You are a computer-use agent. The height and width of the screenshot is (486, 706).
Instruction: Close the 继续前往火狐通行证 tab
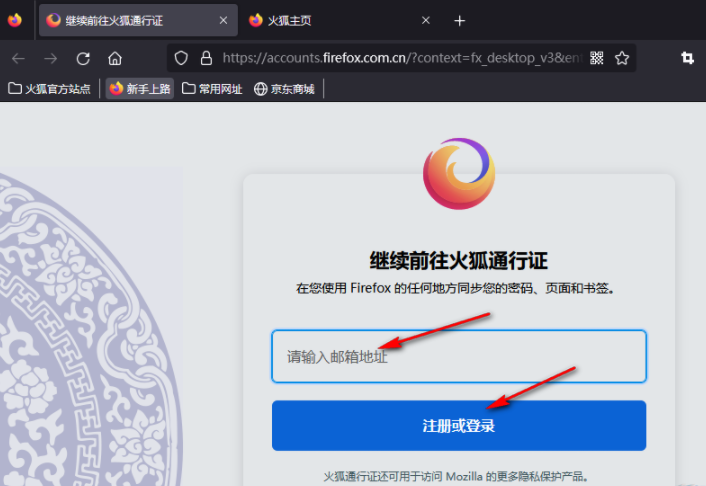pyautogui.click(x=223, y=20)
